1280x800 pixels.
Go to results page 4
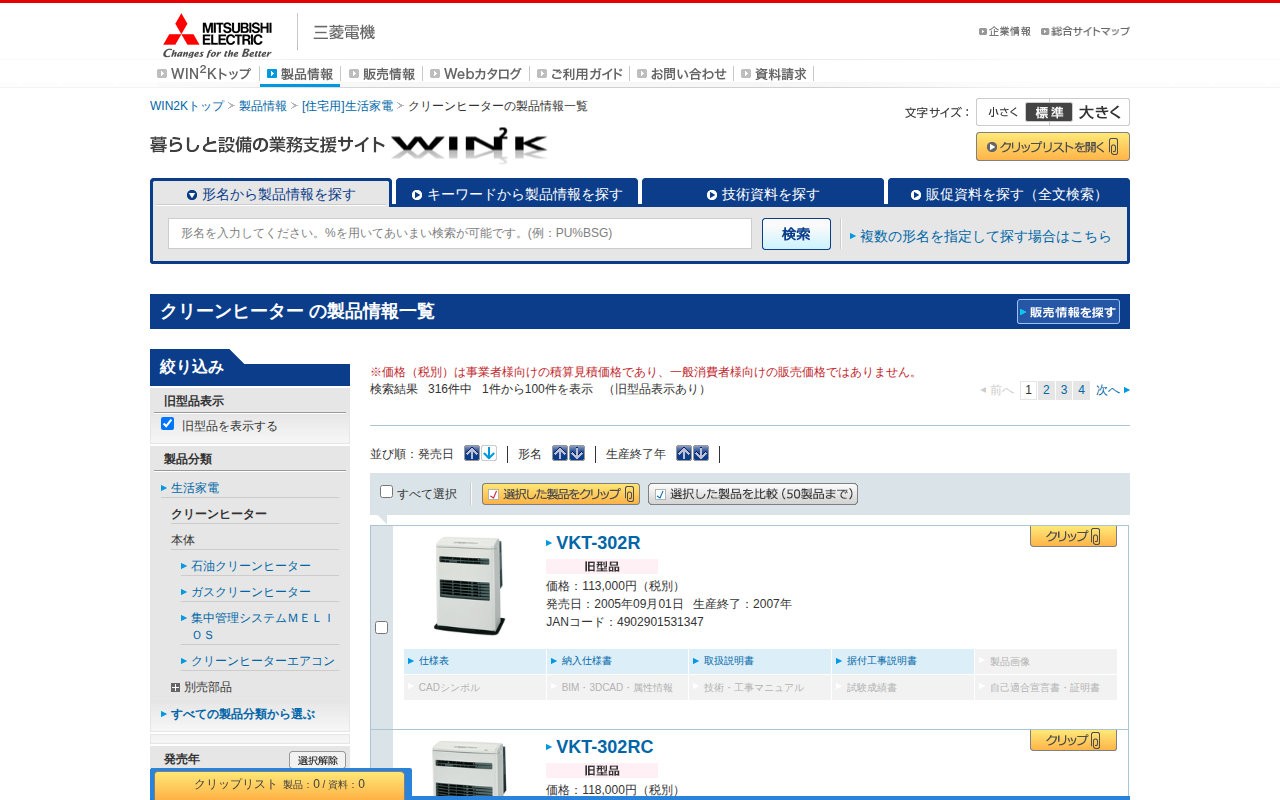[1081, 390]
